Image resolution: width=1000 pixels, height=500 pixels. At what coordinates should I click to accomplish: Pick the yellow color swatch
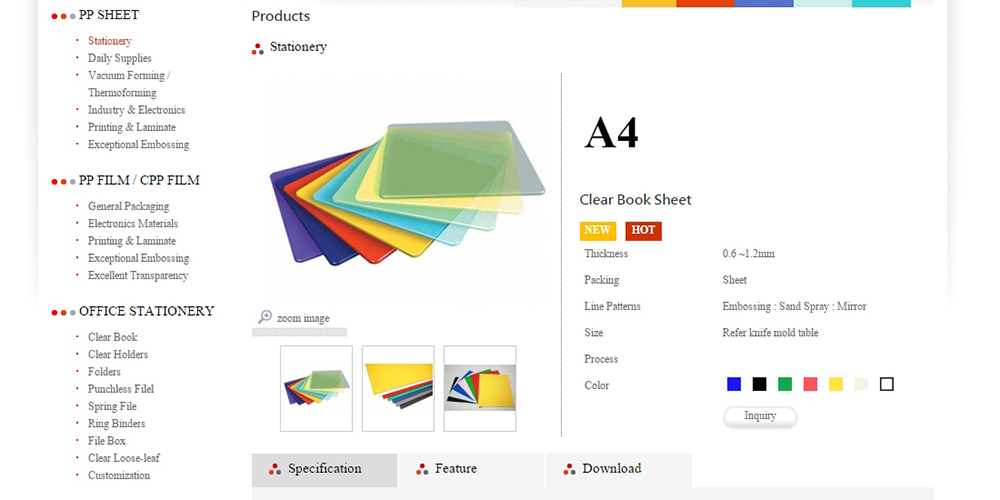(835, 384)
